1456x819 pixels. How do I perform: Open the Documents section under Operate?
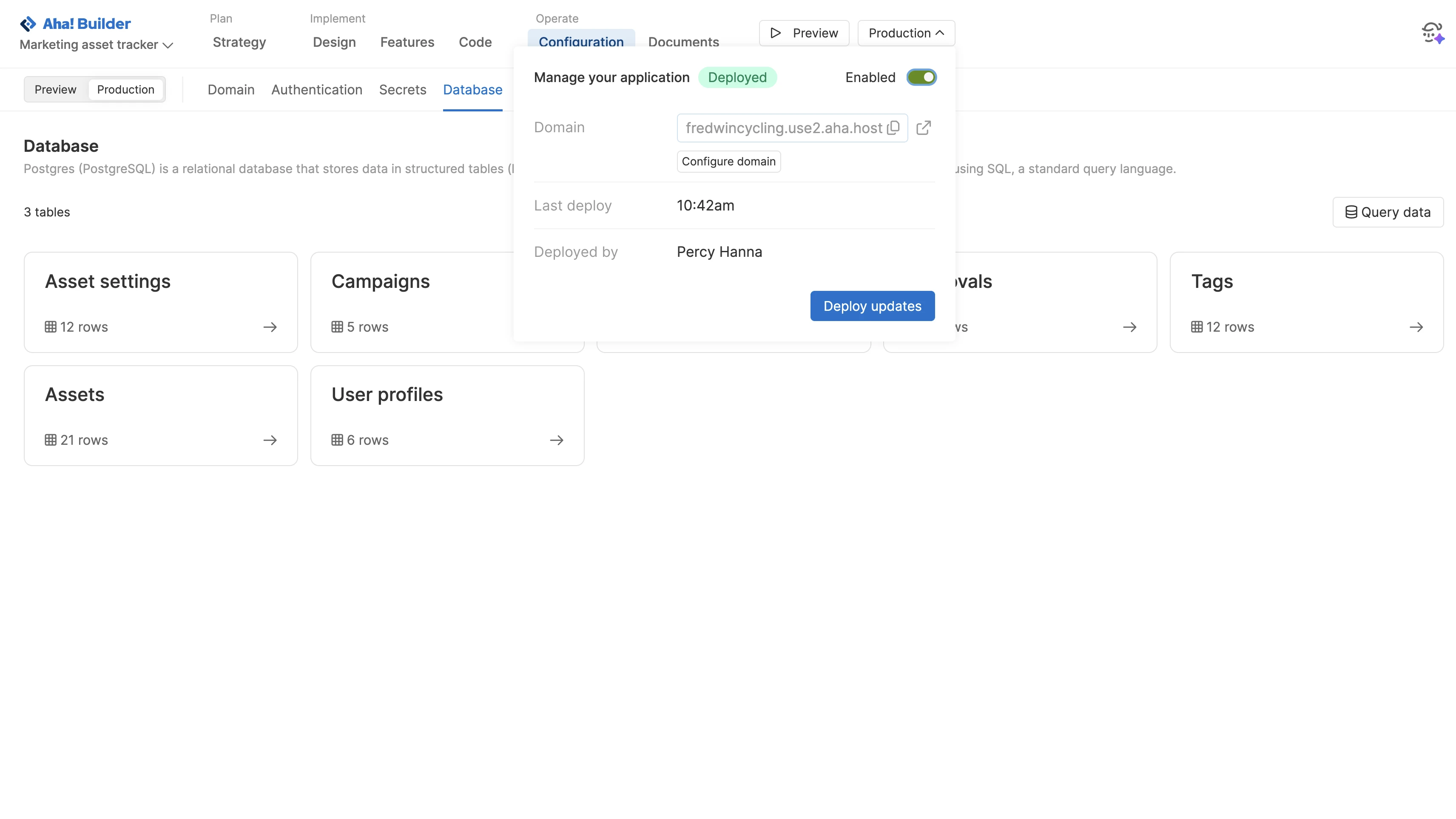click(684, 42)
